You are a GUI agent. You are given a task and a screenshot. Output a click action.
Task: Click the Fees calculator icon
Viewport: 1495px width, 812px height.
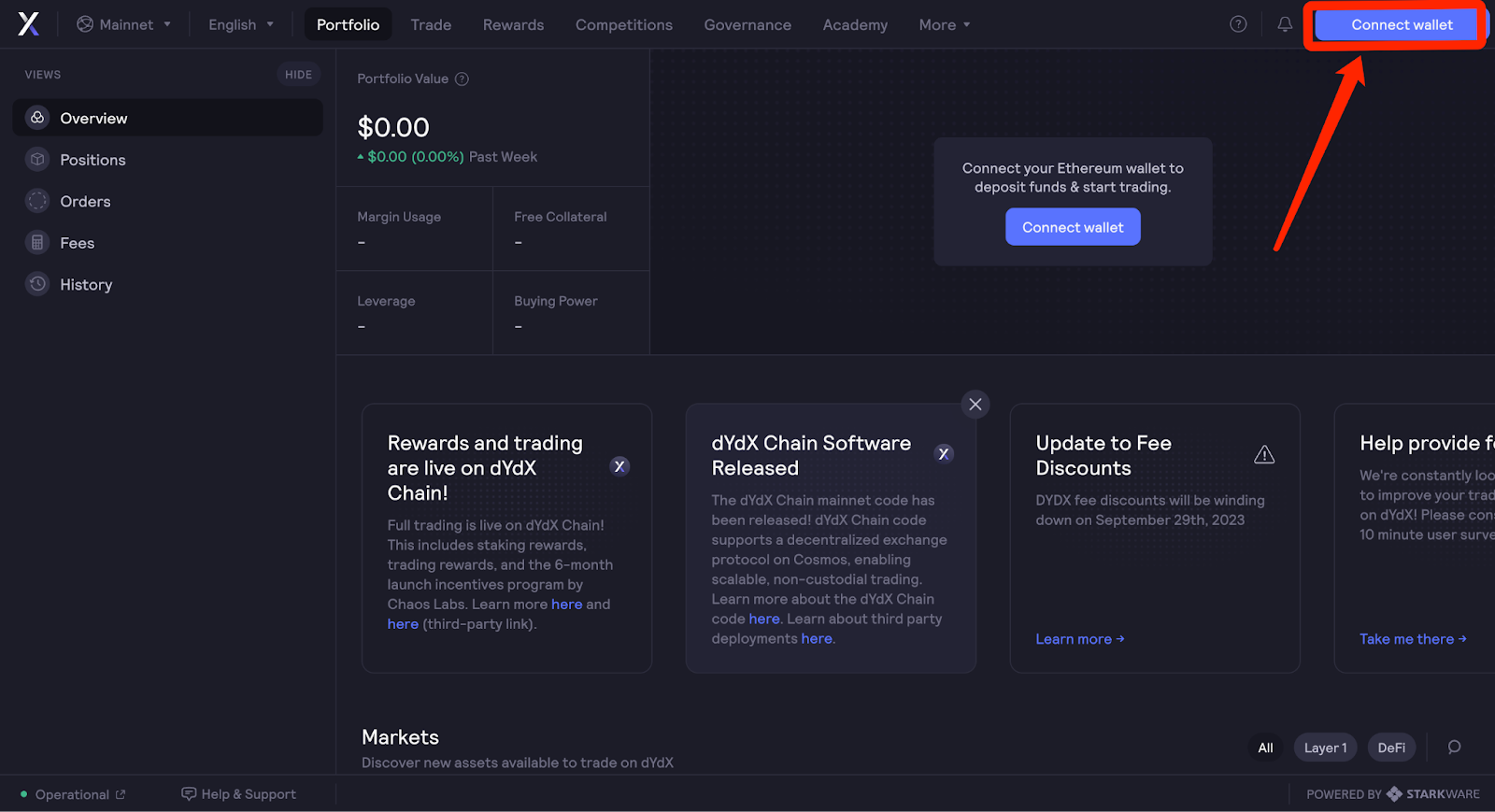point(37,243)
